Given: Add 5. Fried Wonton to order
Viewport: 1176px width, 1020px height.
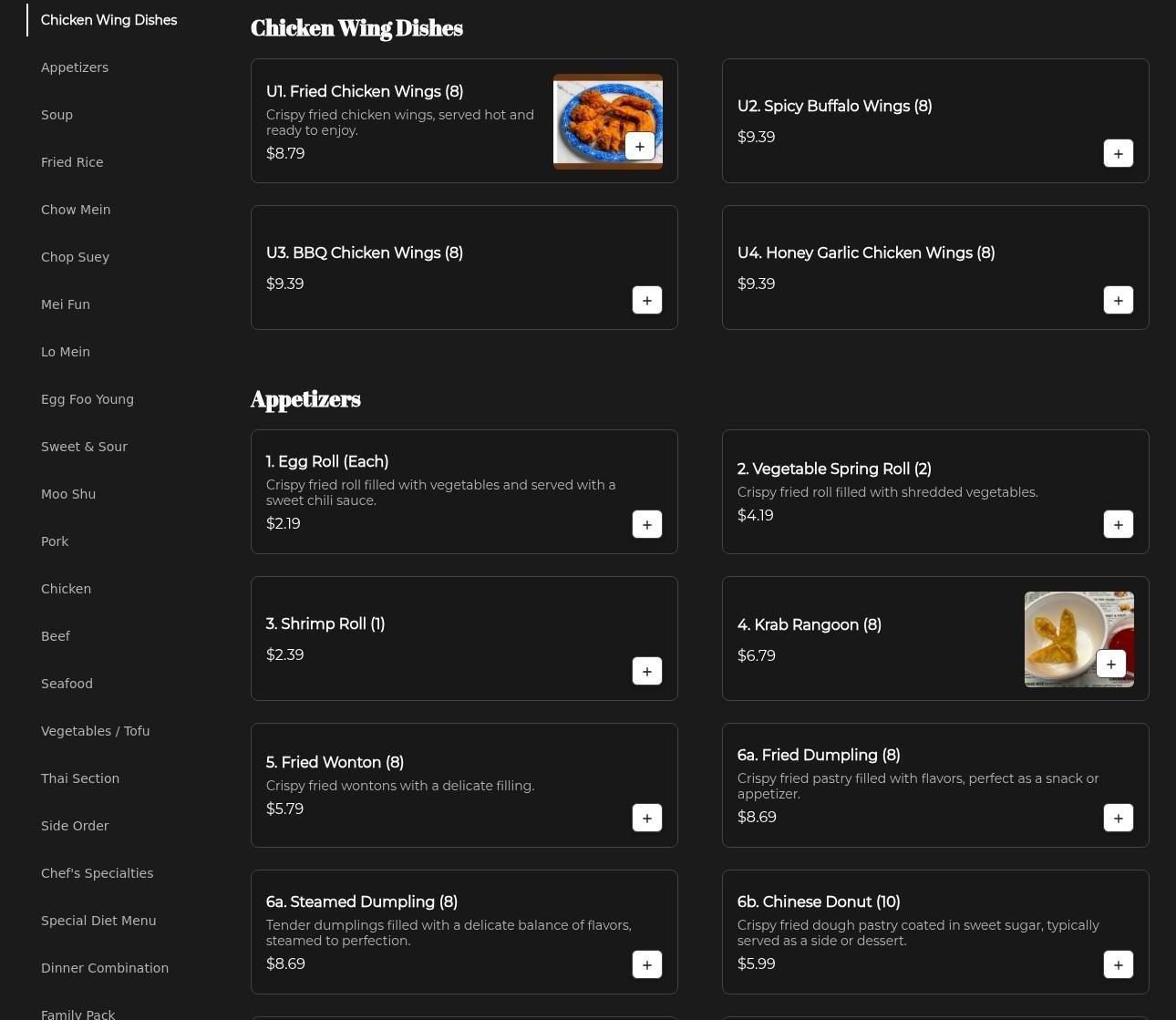Looking at the screenshot, I should [646, 818].
